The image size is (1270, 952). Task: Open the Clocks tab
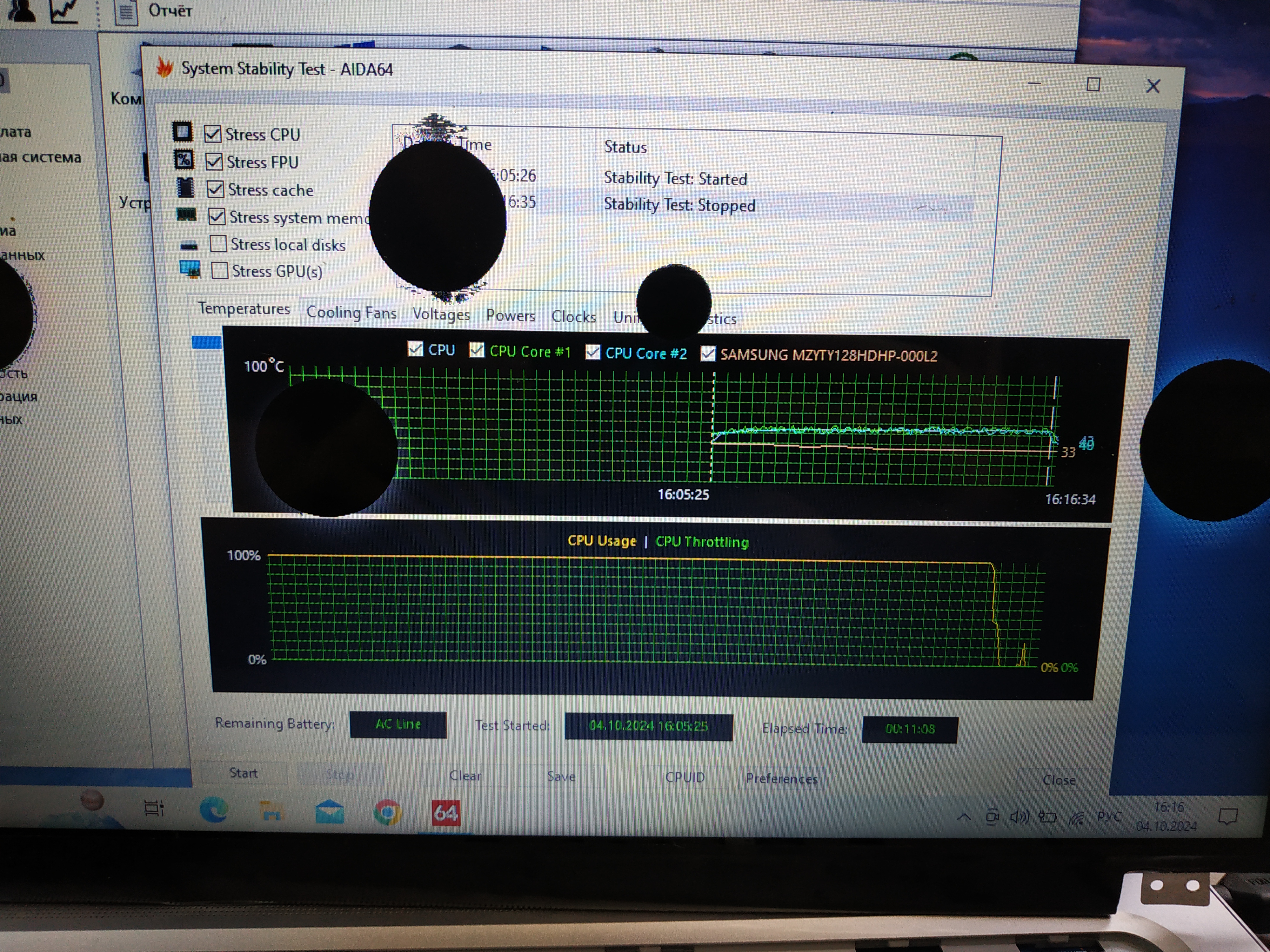click(574, 317)
